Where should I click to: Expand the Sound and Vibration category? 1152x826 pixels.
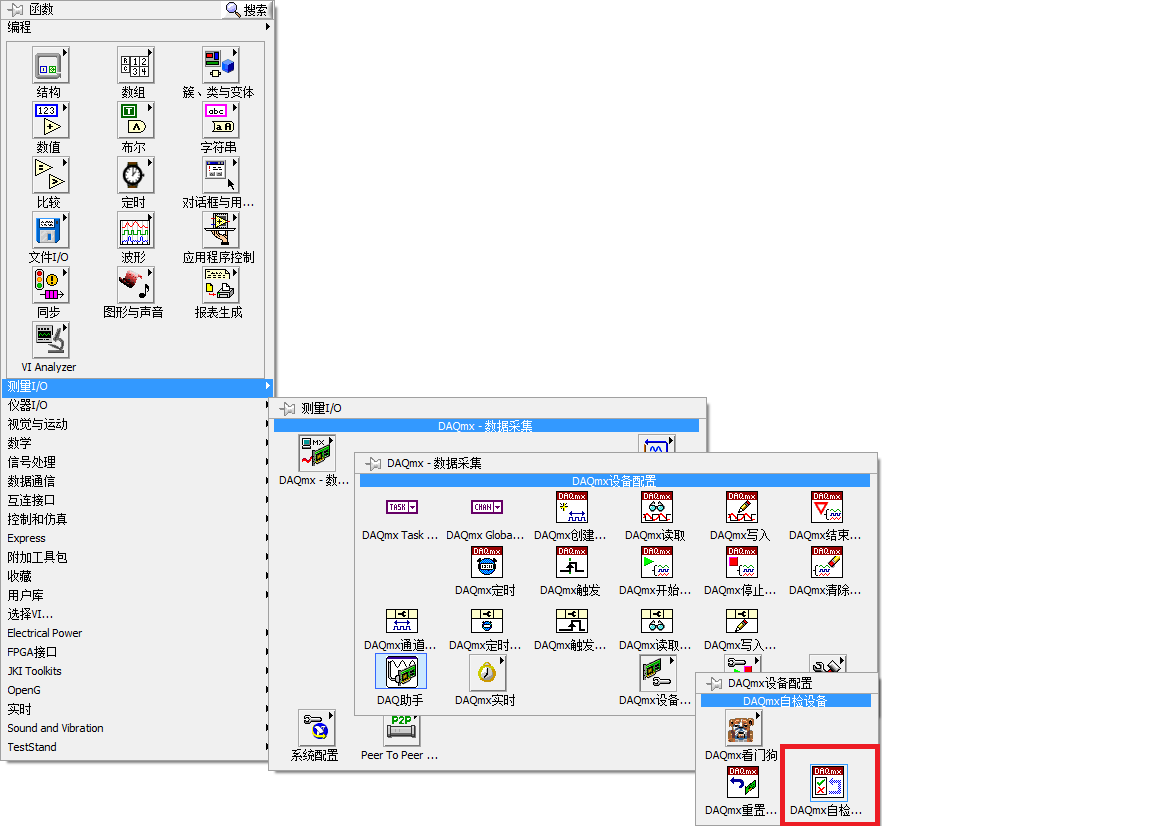tap(138, 728)
